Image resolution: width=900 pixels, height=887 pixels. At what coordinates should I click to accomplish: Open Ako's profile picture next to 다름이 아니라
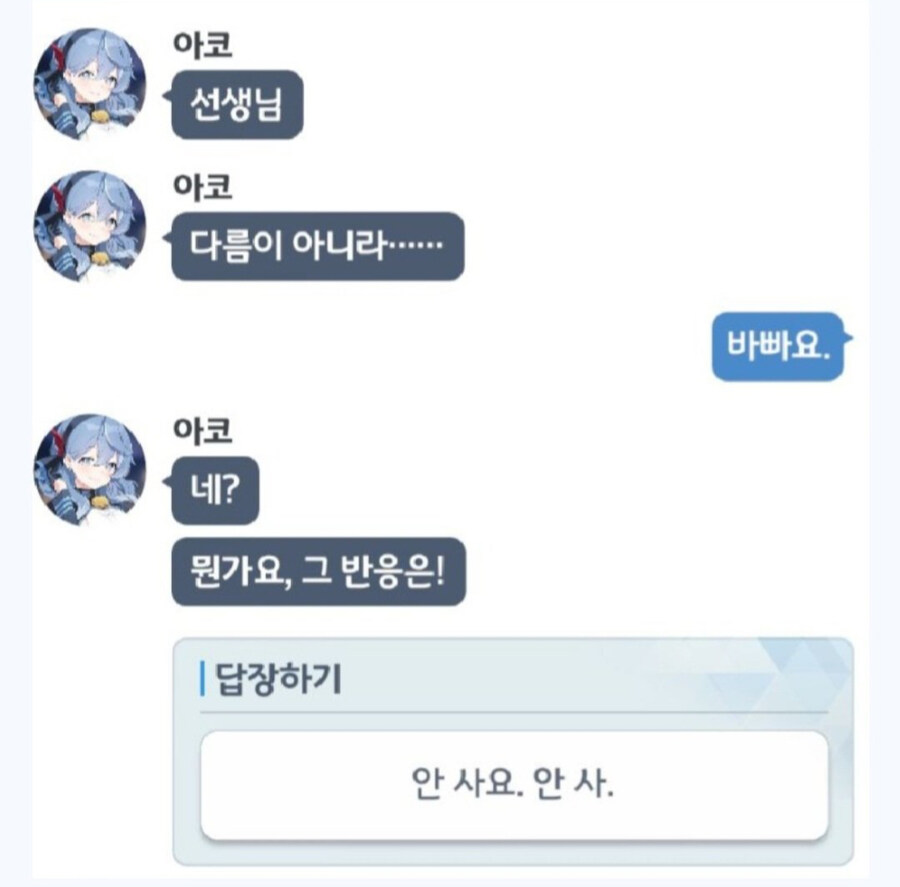pyautogui.click(x=90, y=226)
